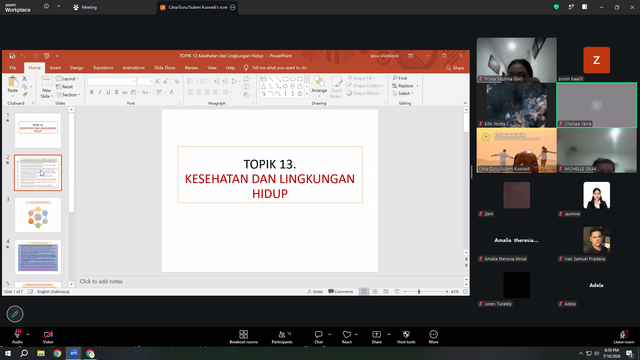The height and width of the screenshot is (360, 640).
Task: Open Breakout rooms in Zoom toolbar
Action: pos(244,337)
